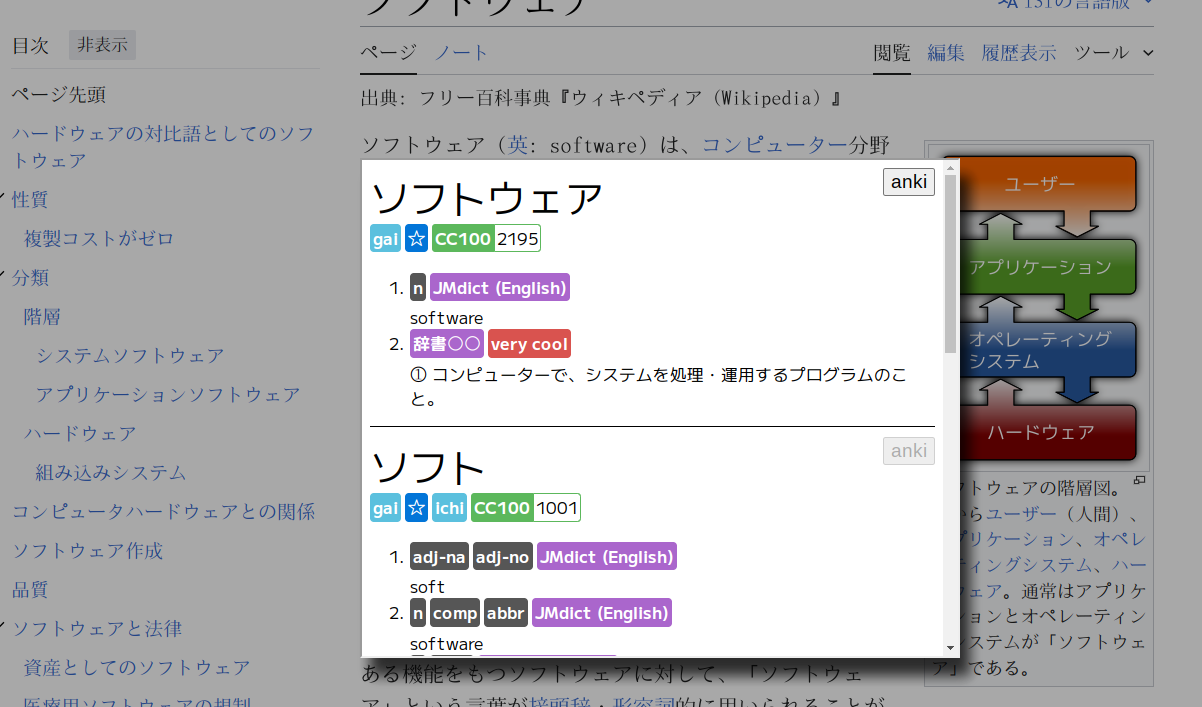Follow the コンピューター link in the article

pyautogui.click(x=775, y=145)
